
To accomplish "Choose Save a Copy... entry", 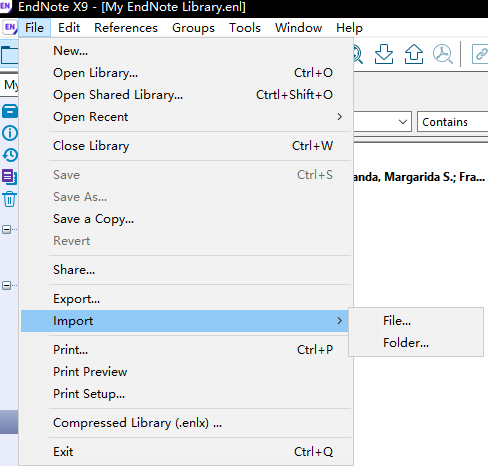I will tap(185, 219).
